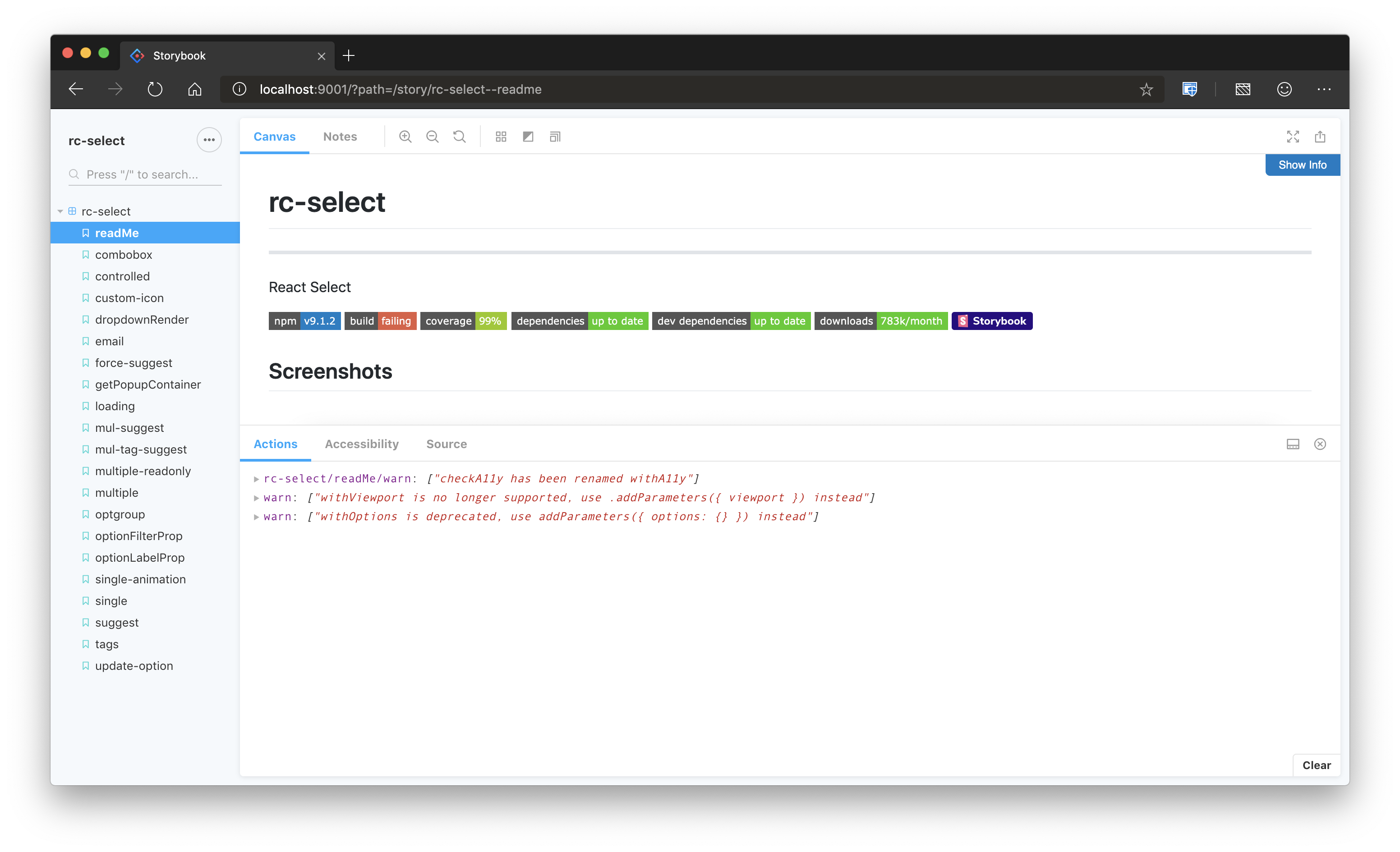Click the zoom out canvas icon

tap(433, 136)
